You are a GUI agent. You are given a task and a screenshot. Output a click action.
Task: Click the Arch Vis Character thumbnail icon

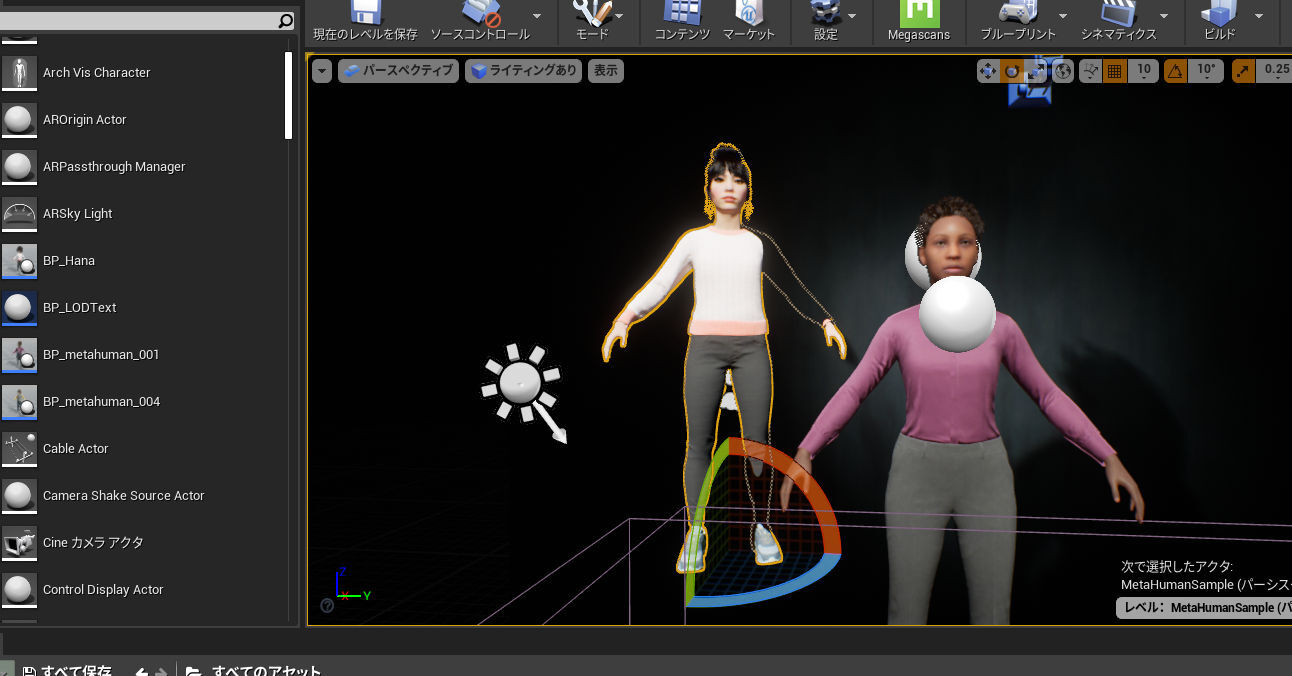click(19, 72)
